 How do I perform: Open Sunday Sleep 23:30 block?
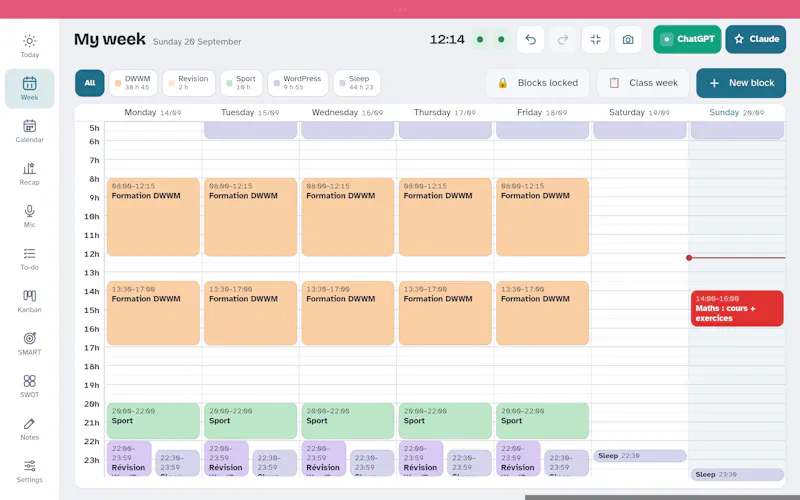click(x=737, y=474)
